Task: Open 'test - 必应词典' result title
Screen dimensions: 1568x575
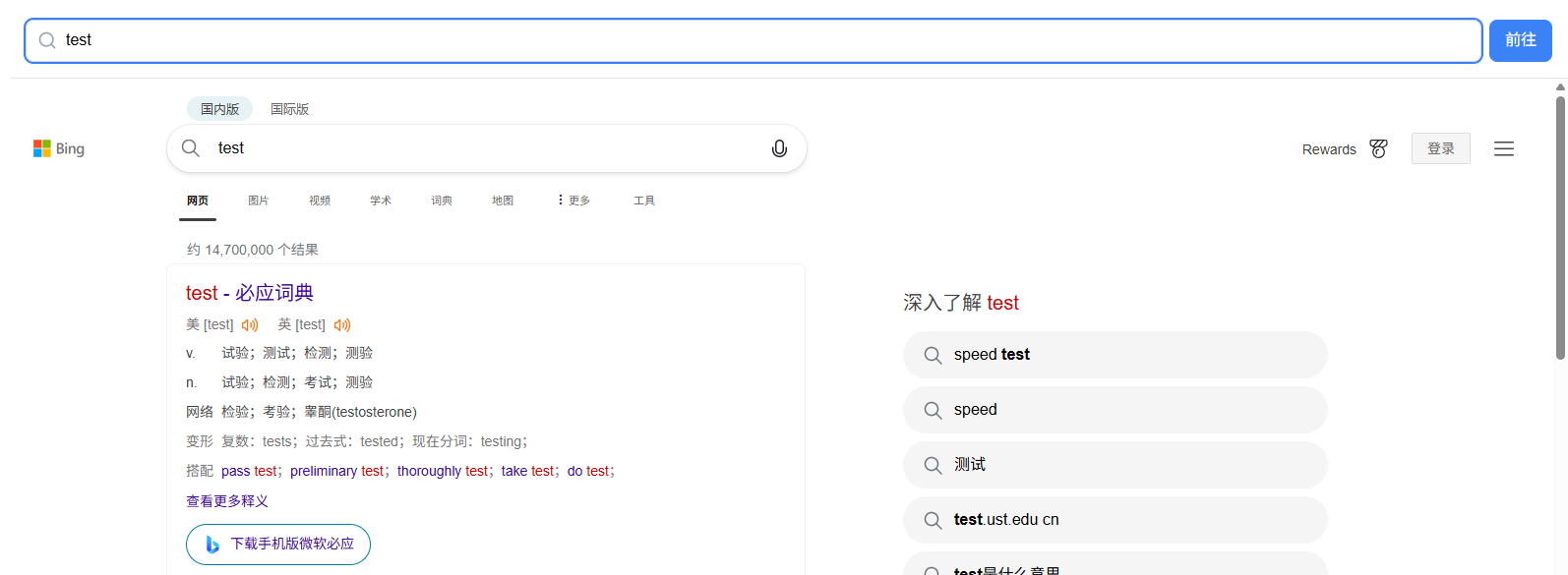Action: pos(250,293)
